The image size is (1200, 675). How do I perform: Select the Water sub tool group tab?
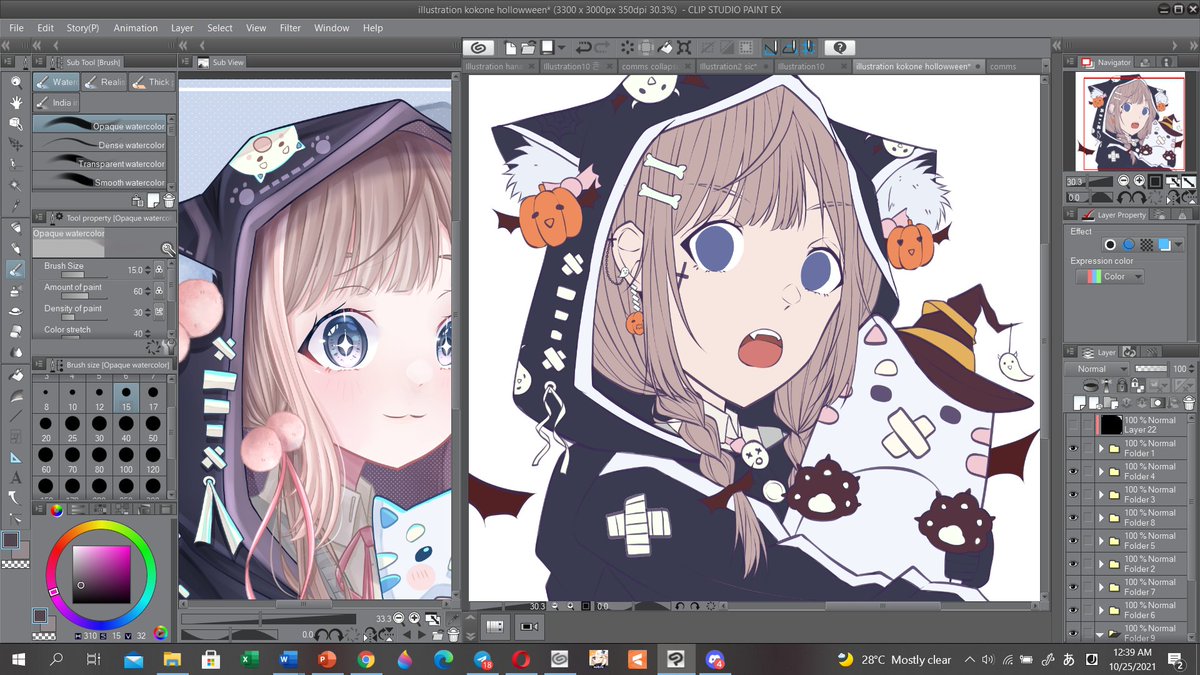tap(56, 82)
